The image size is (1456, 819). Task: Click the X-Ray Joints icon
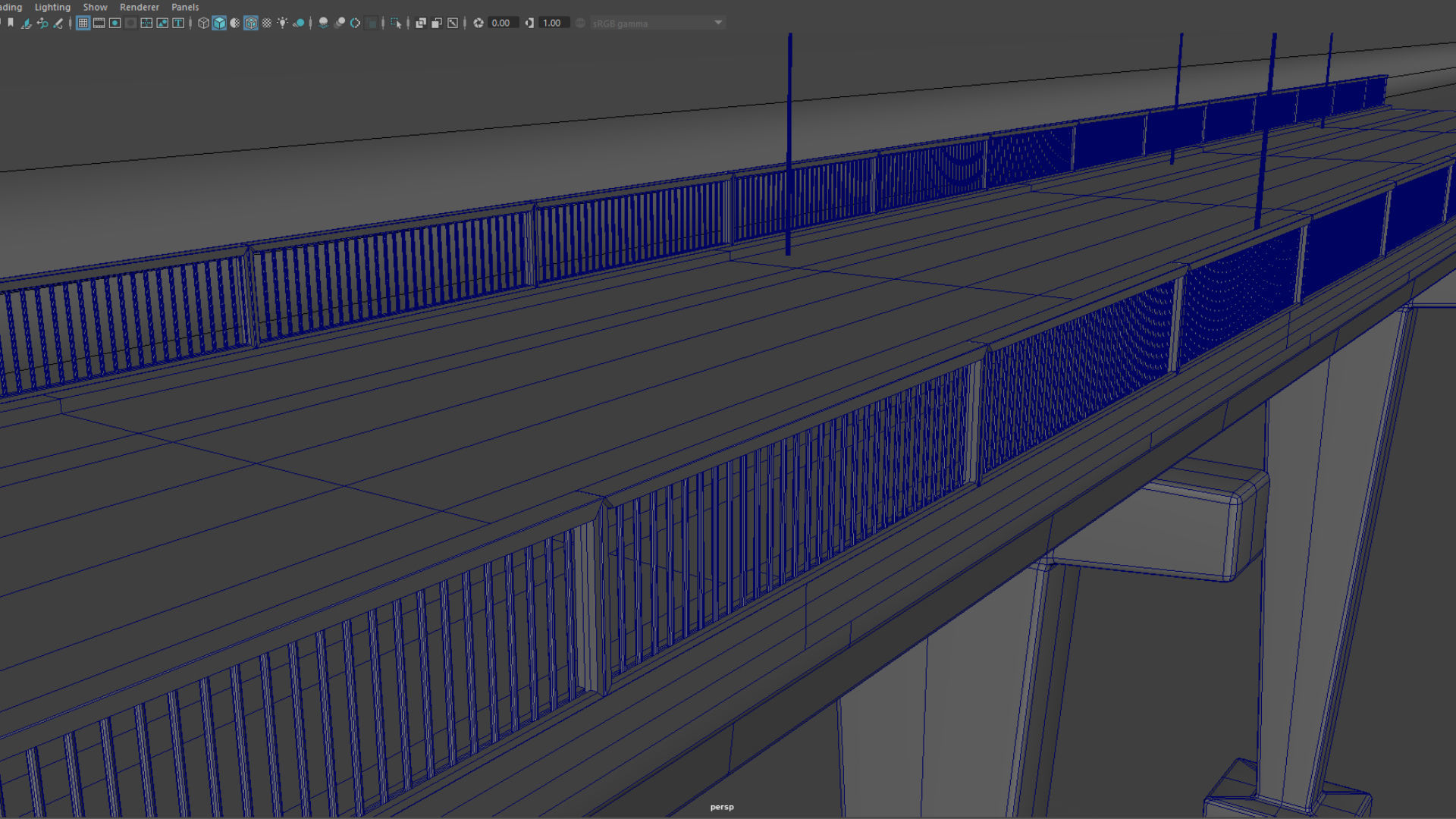click(453, 23)
